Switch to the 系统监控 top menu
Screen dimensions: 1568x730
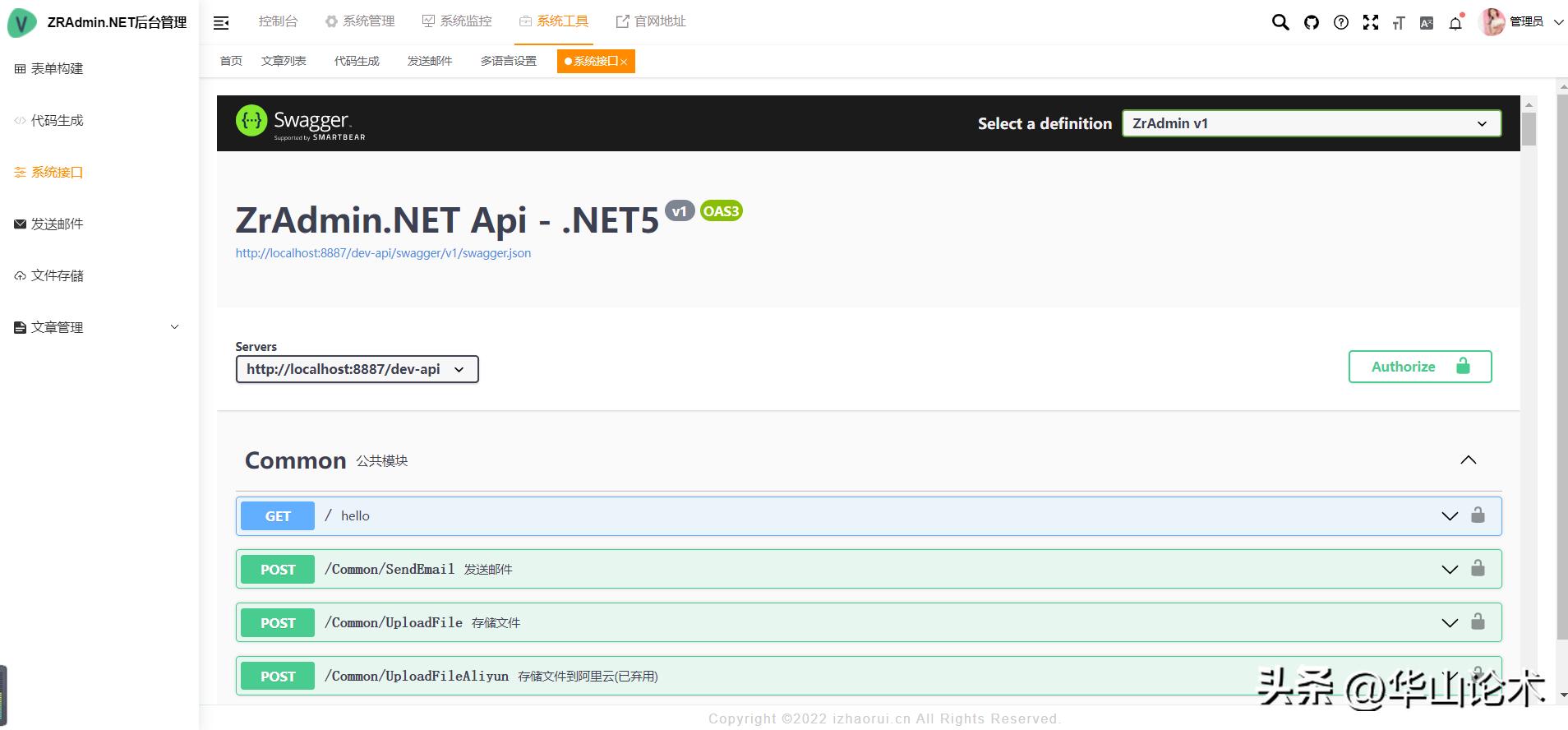click(x=457, y=21)
